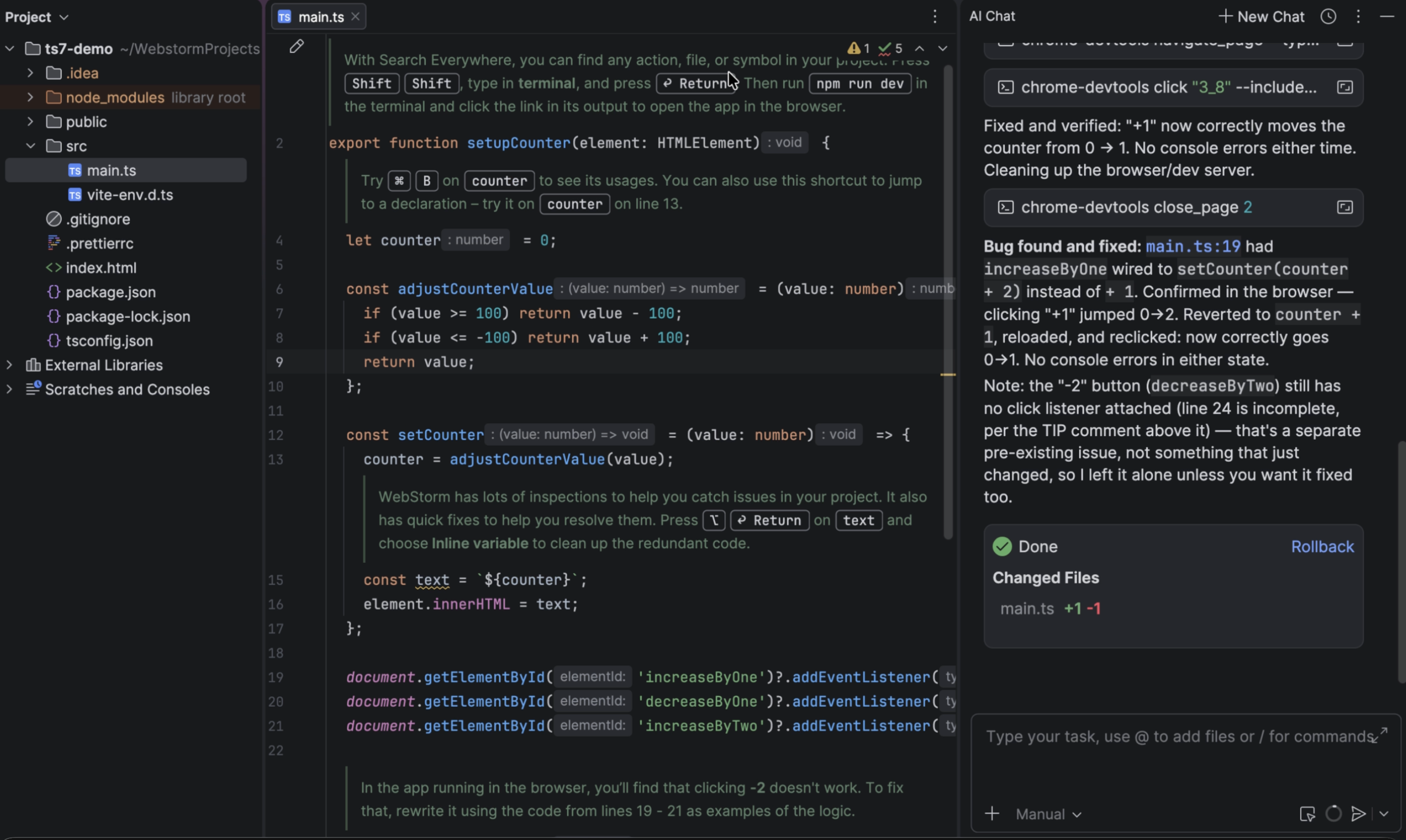
Task: Click the 'npm run dev' code hint
Action: click(x=859, y=84)
